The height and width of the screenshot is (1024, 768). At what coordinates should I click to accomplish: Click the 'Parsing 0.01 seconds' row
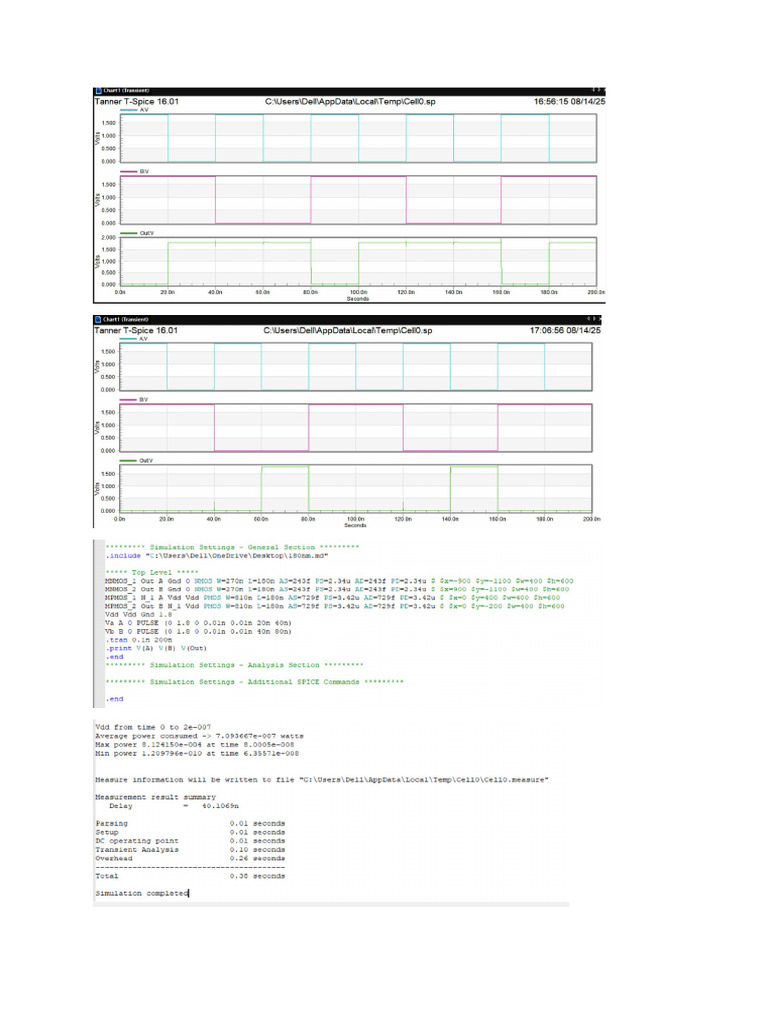point(190,824)
